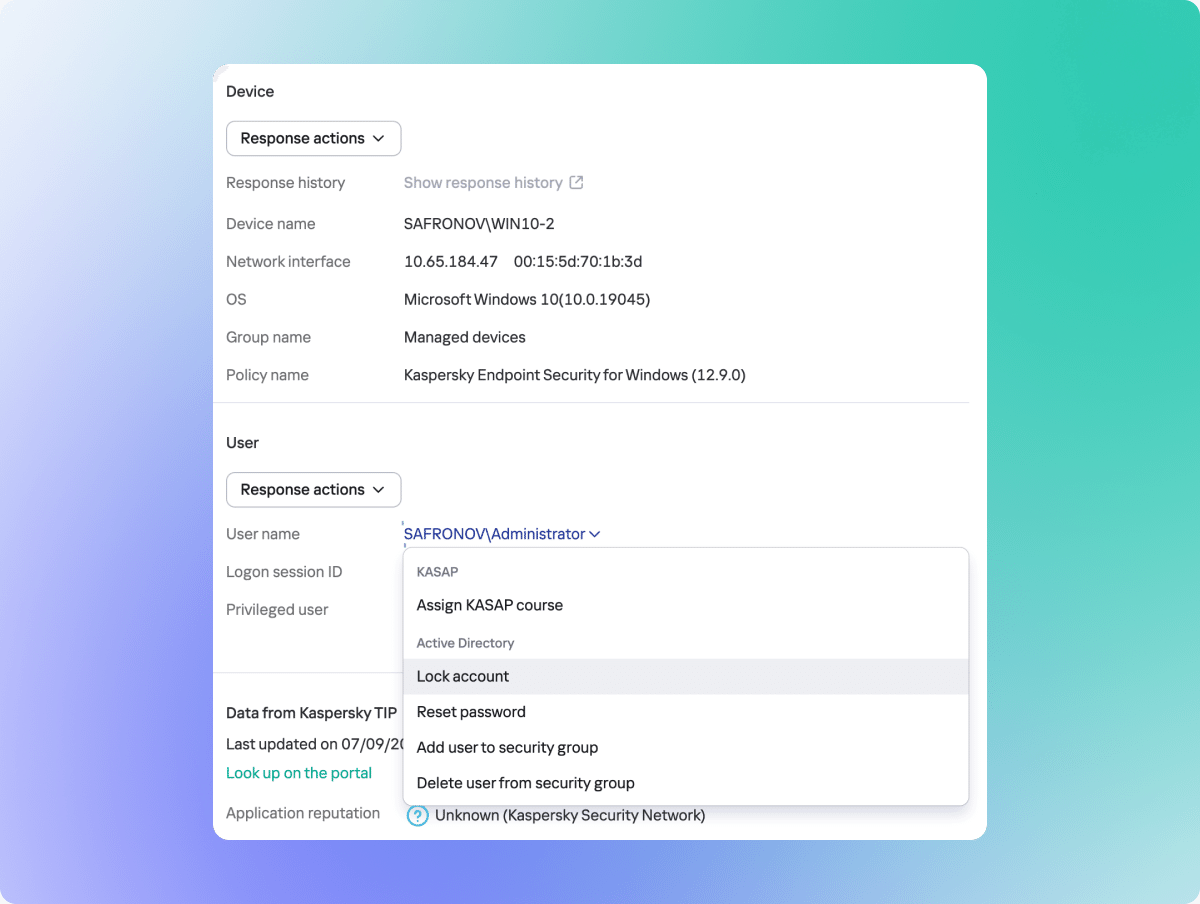Choose Delete user from security group
The height and width of the screenshot is (904, 1200).
pyautogui.click(x=686, y=783)
